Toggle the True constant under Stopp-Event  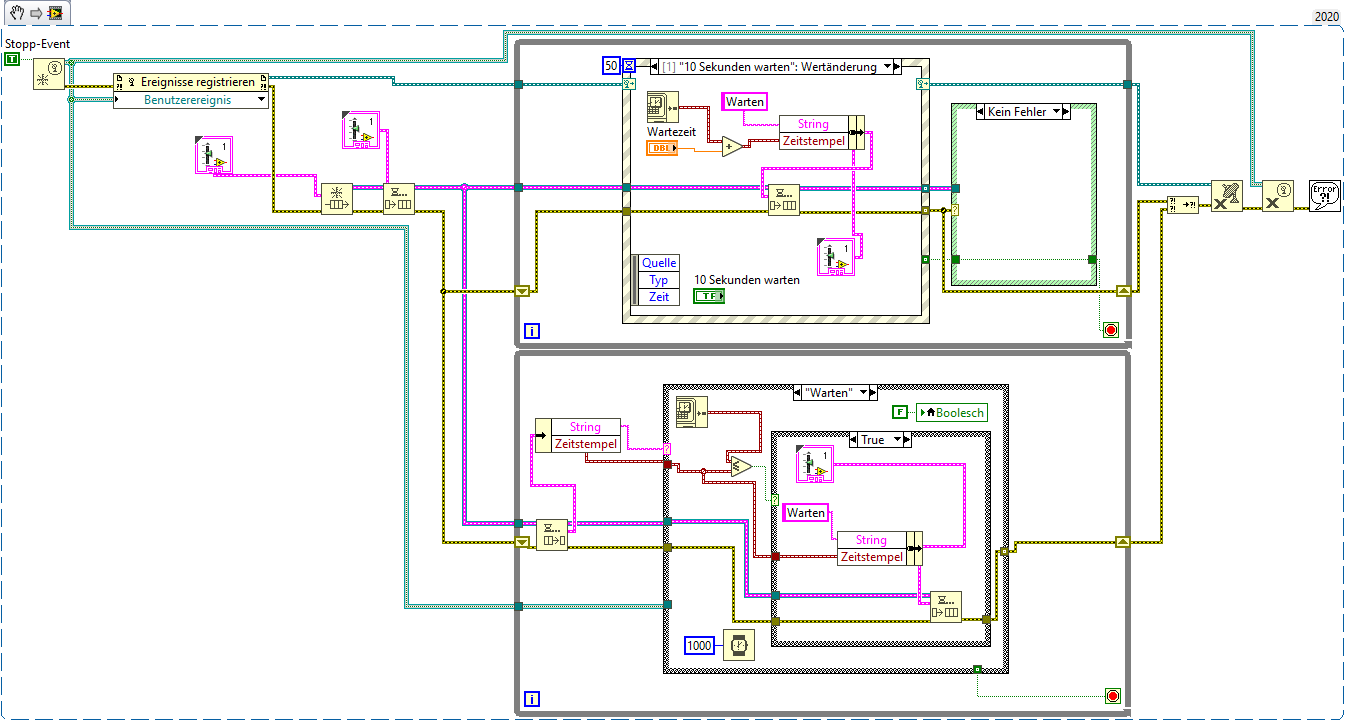(12, 59)
